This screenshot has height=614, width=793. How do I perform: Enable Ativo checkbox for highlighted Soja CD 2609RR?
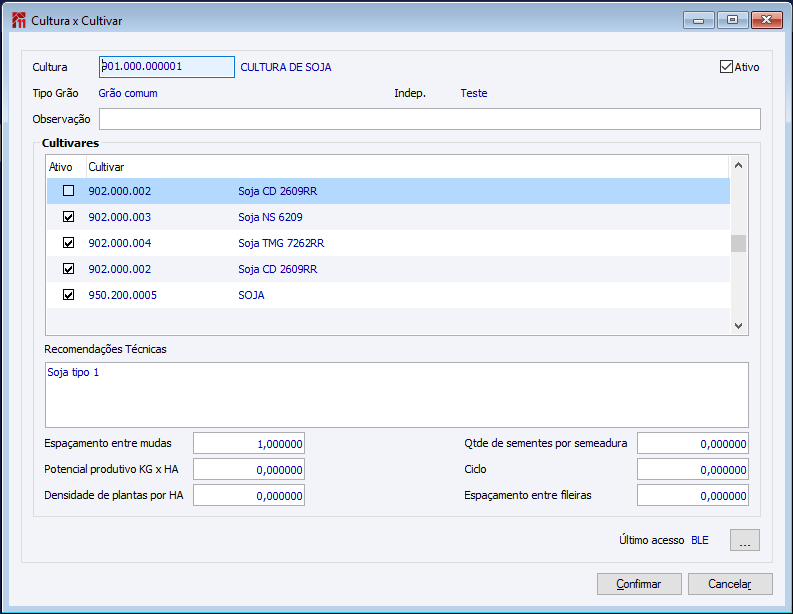pyautogui.click(x=69, y=191)
